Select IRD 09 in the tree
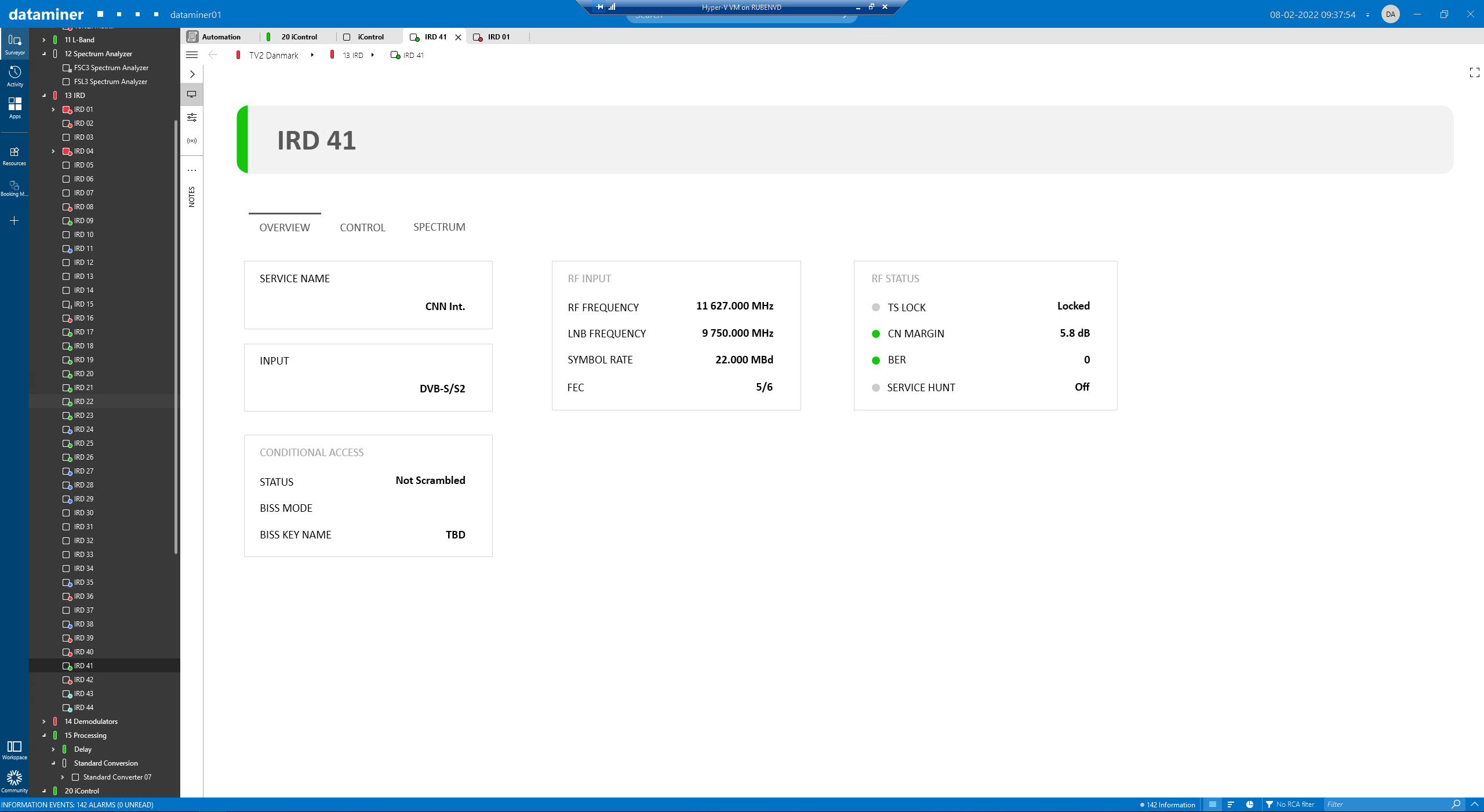This screenshot has width=1484, height=812. click(x=83, y=221)
